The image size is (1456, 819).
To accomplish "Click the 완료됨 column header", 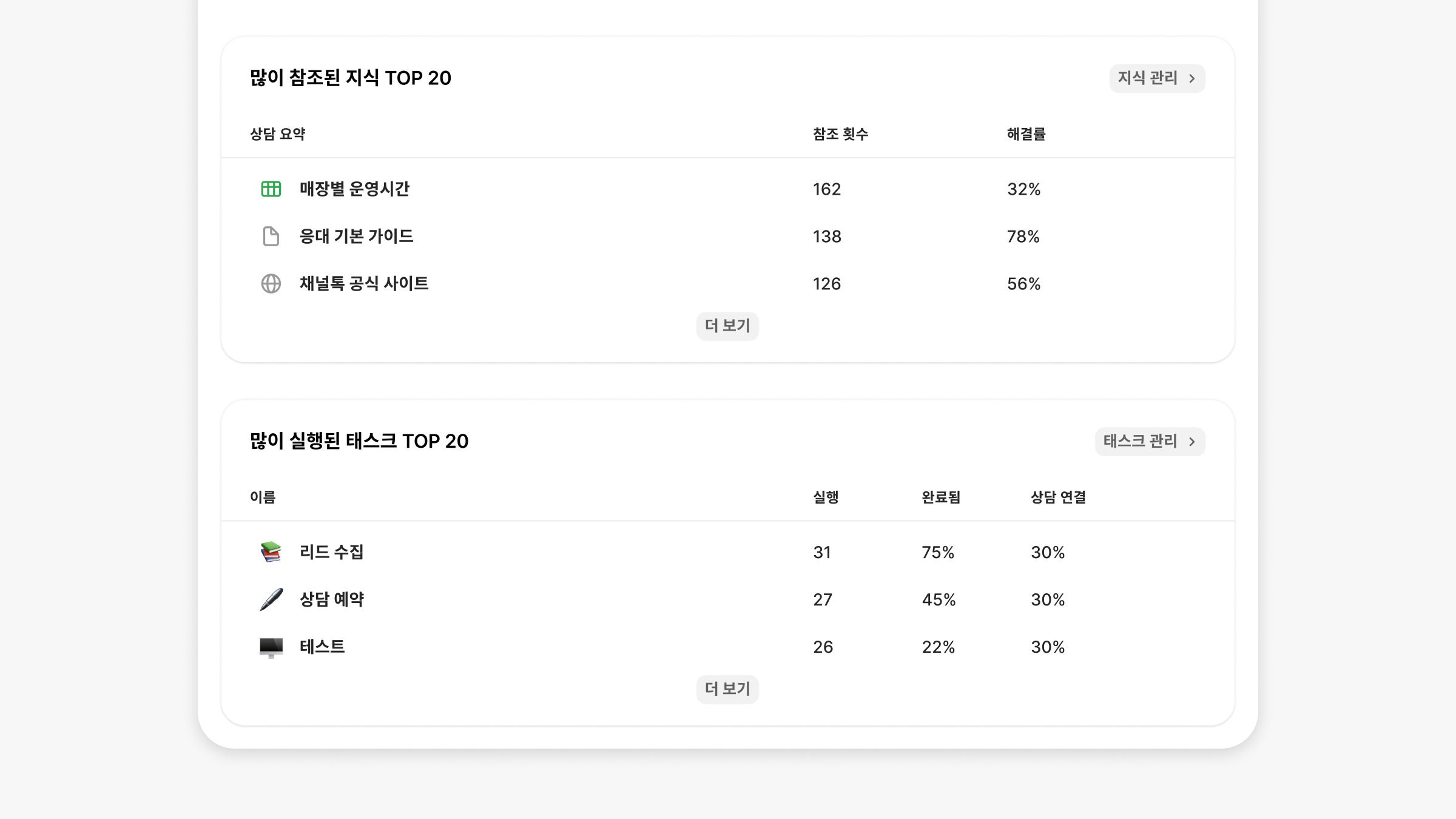I will click(x=941, y=497).
